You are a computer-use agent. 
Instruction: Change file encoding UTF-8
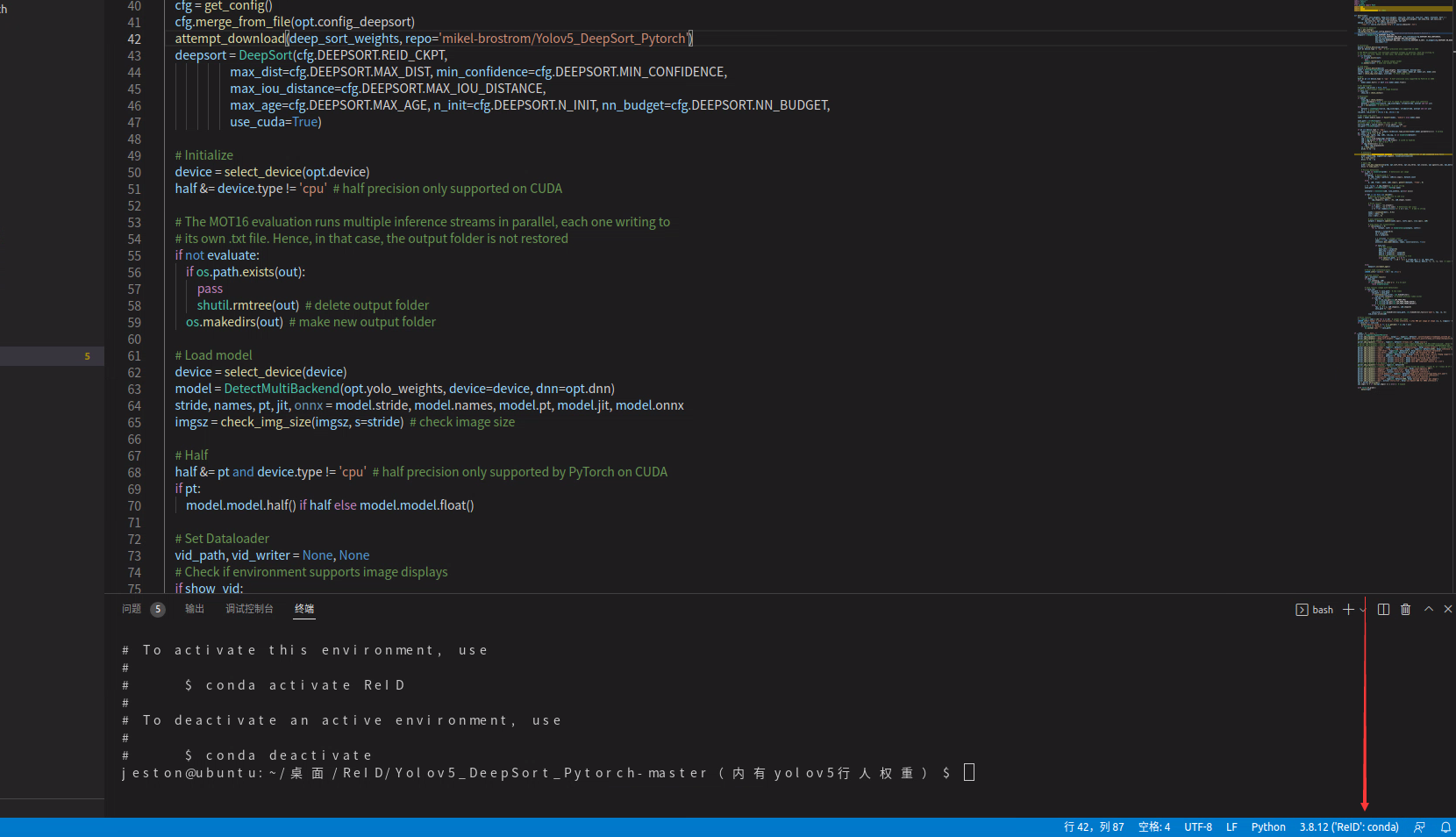(x=1198, y=827)
